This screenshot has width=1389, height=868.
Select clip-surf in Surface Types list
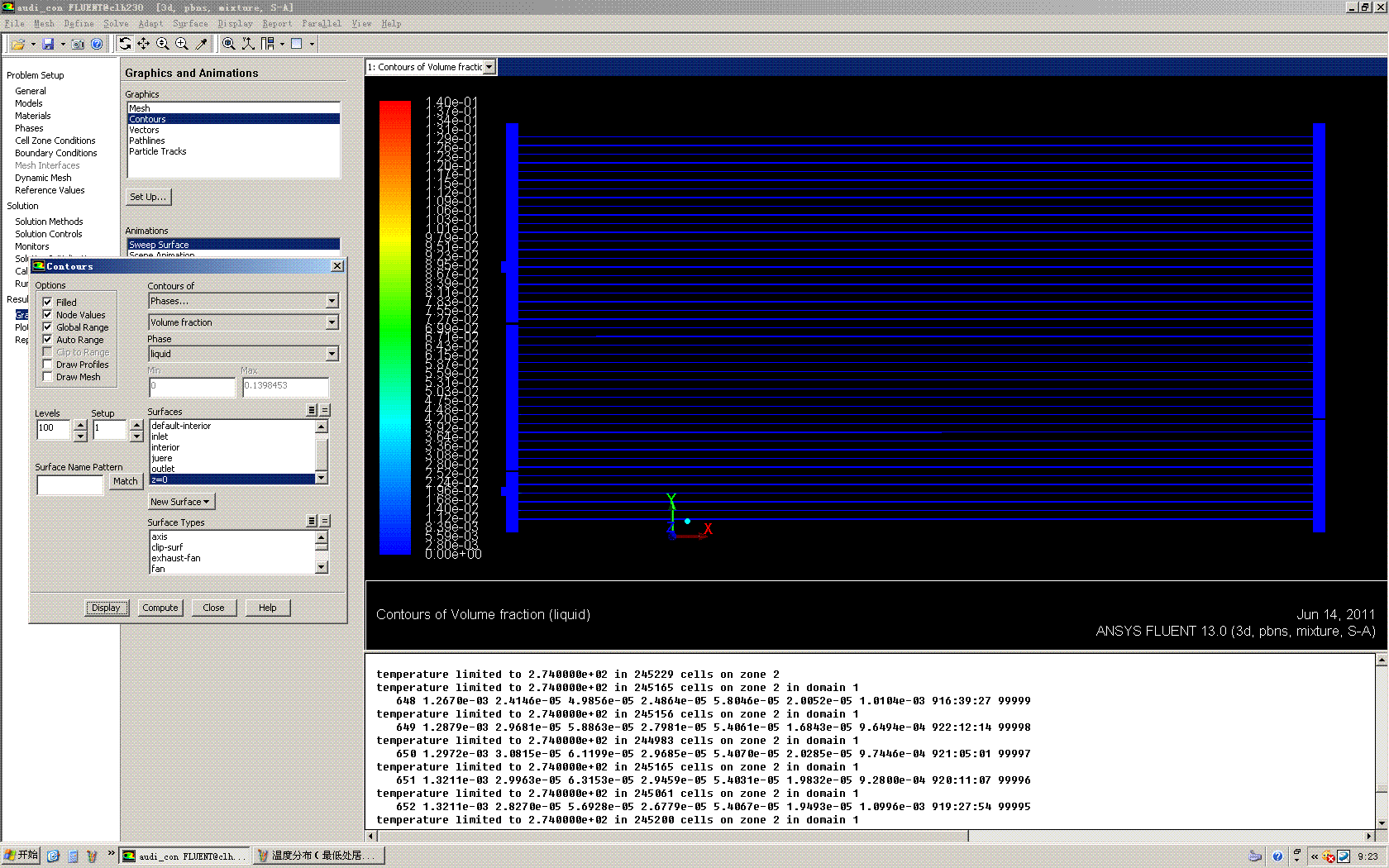(x=232, y=547)
